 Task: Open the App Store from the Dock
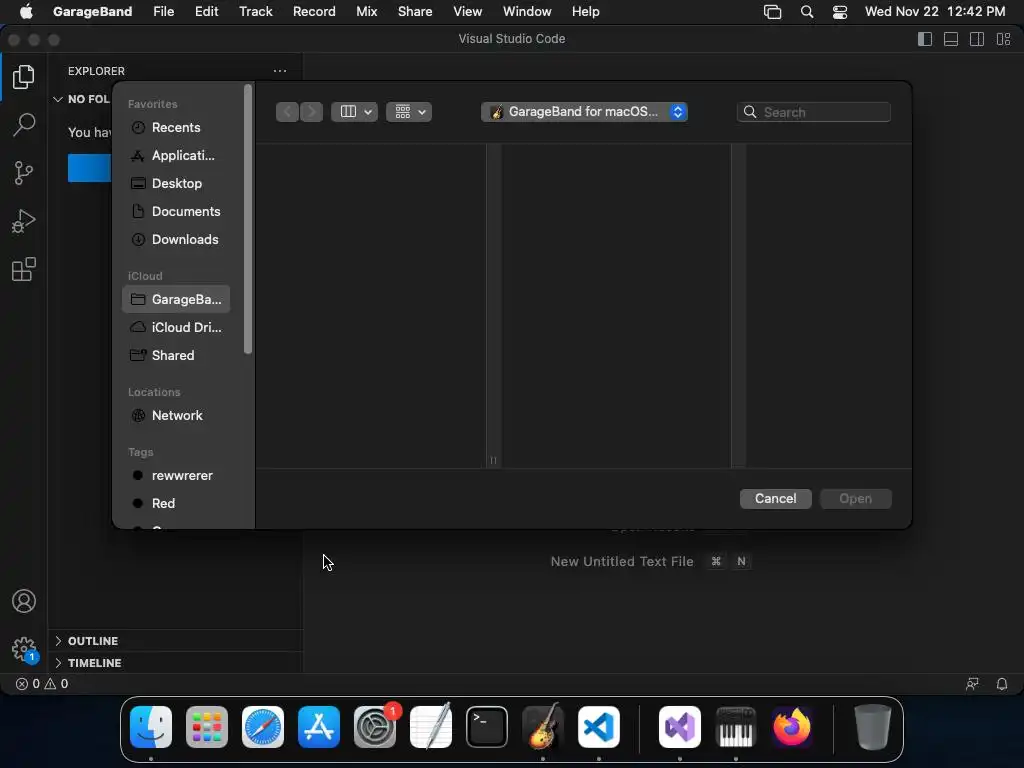tap(319, 727)
